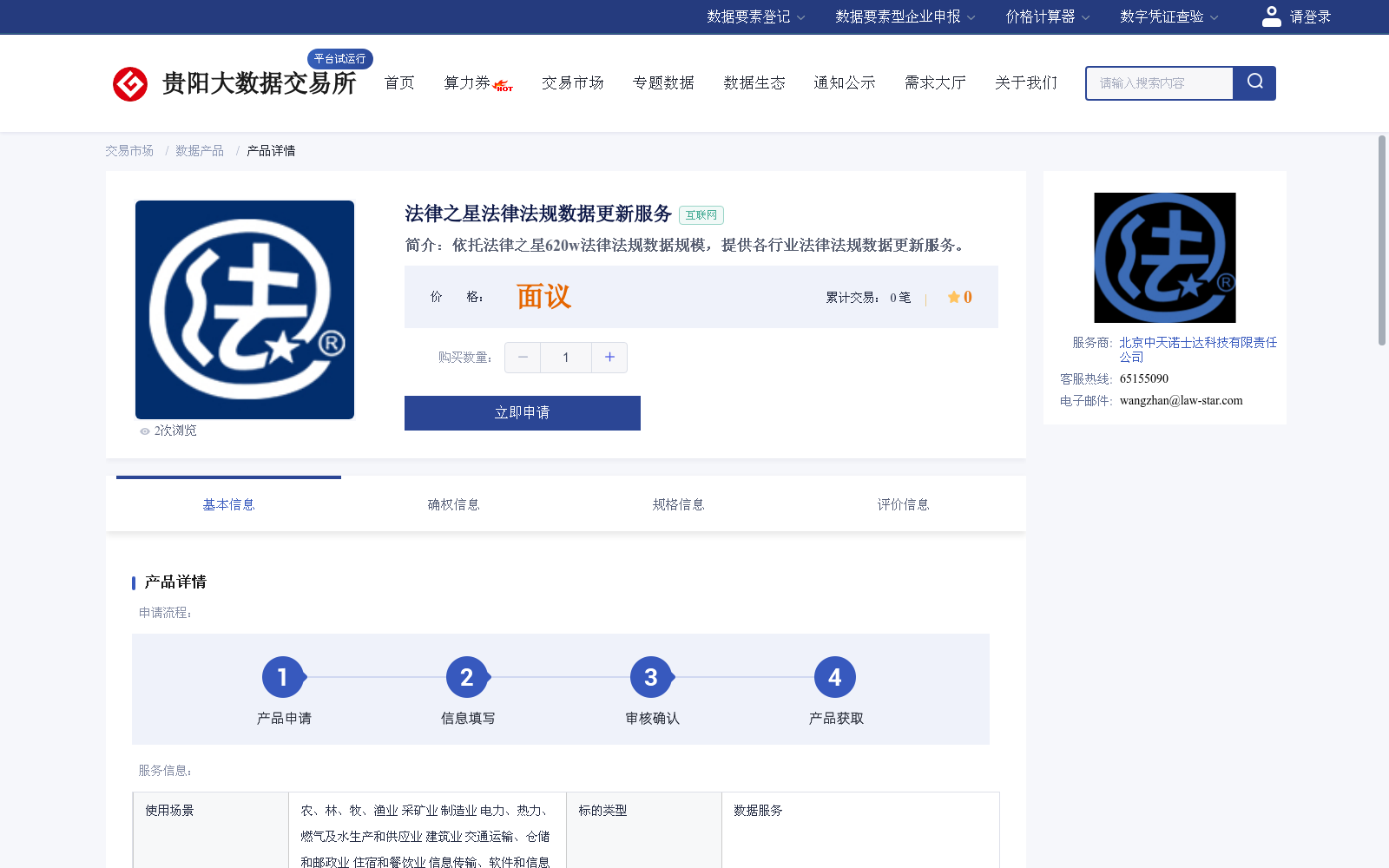Click the HOT badge next to 算力券
Image resolution: width=1389 pixels, height=868 pixels.
pos(504,85)
